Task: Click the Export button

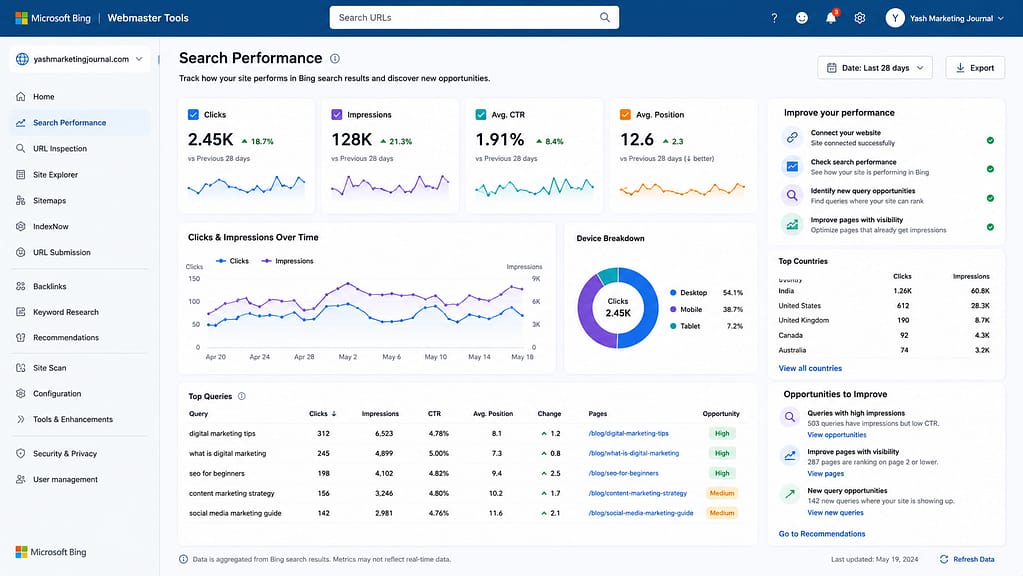Action: (x=975, y=68)
